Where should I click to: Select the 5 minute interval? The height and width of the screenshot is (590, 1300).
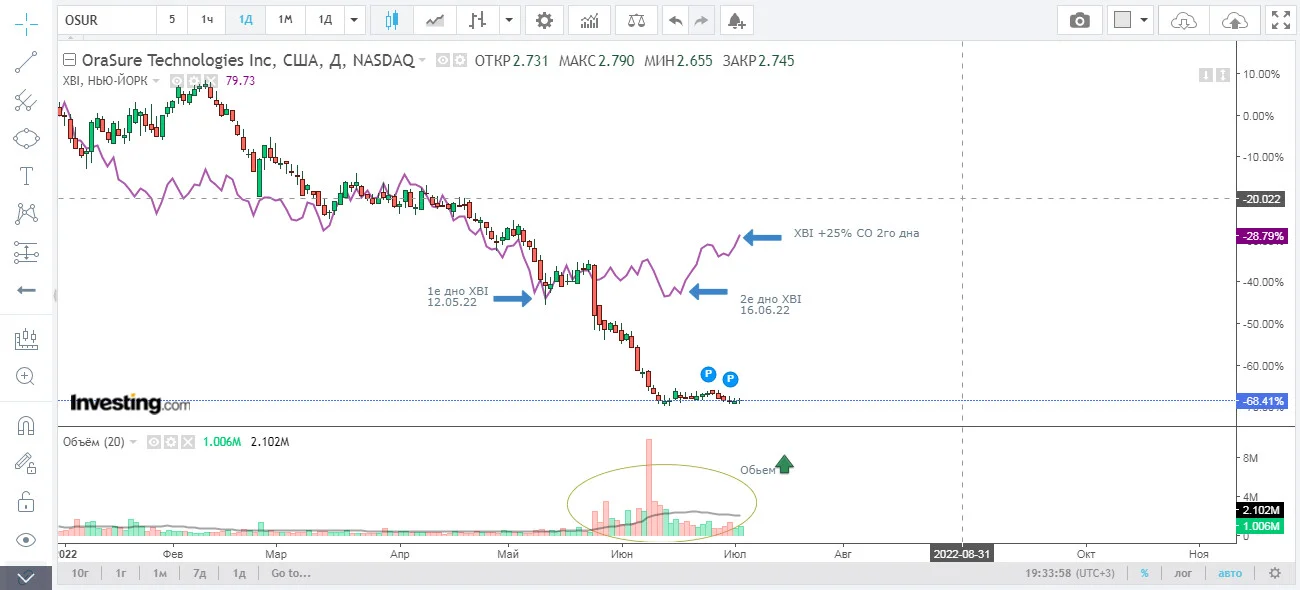172,19
